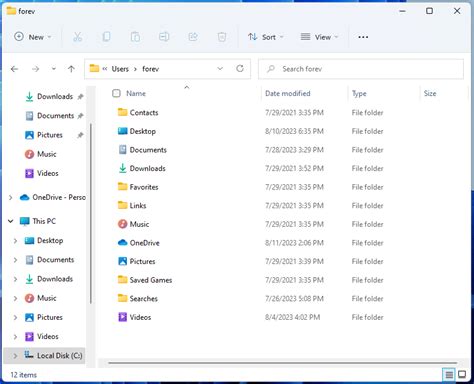Open the New dropdown menu
The width and height of the screenshot is (474, 384).
click(x=33, y=37)
